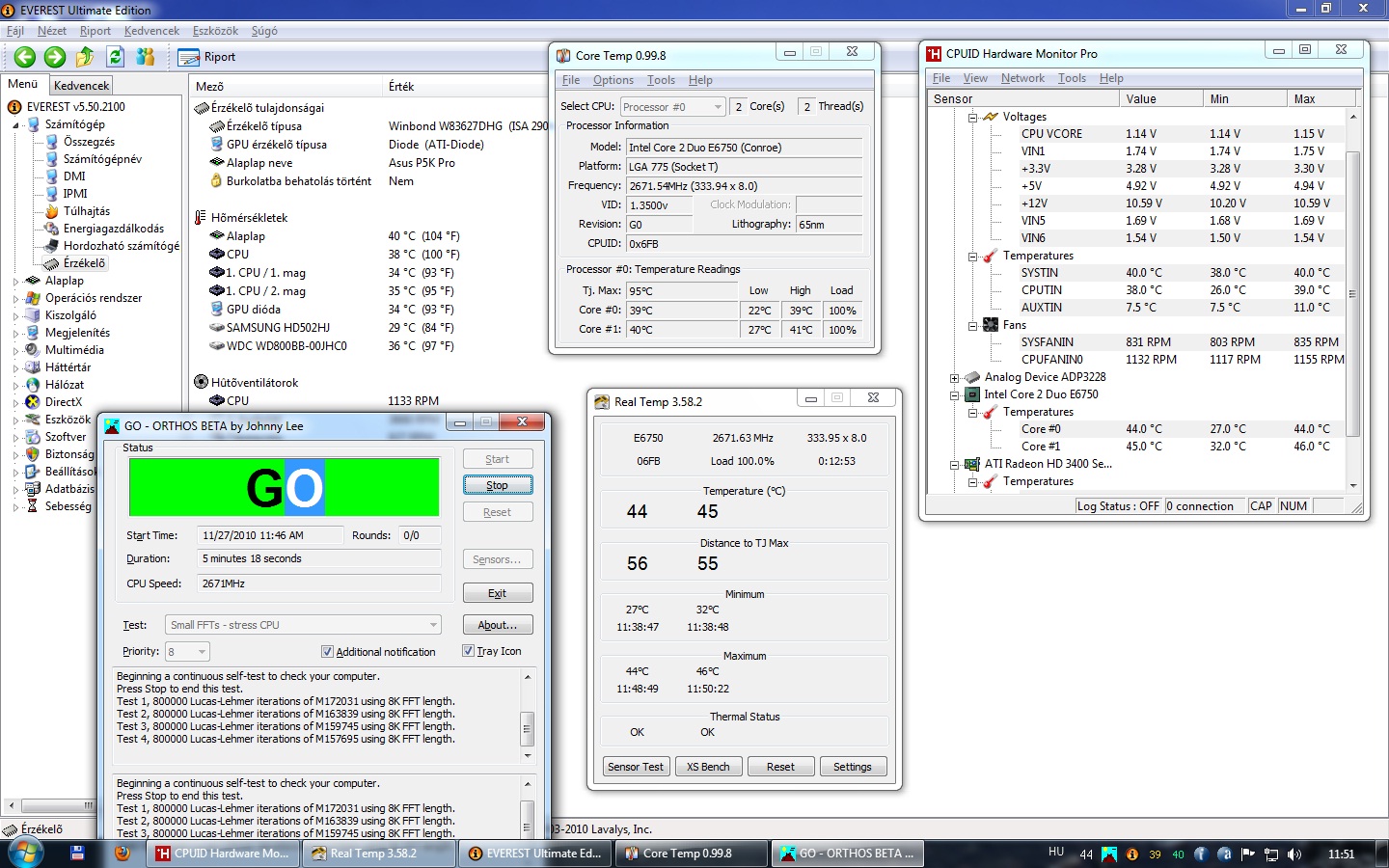Select the Összegzés item in the tree
This screenshot has height=868, width=1389.
point(89,142)
